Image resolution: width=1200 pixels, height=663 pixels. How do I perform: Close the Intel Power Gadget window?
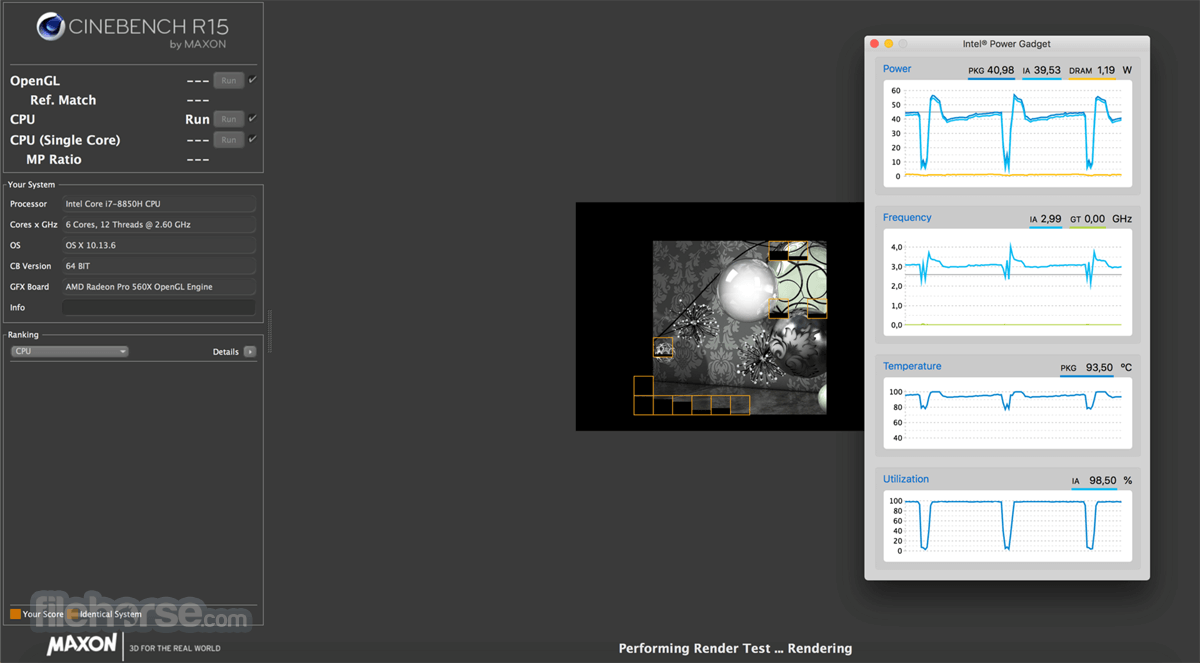(874, 44)
